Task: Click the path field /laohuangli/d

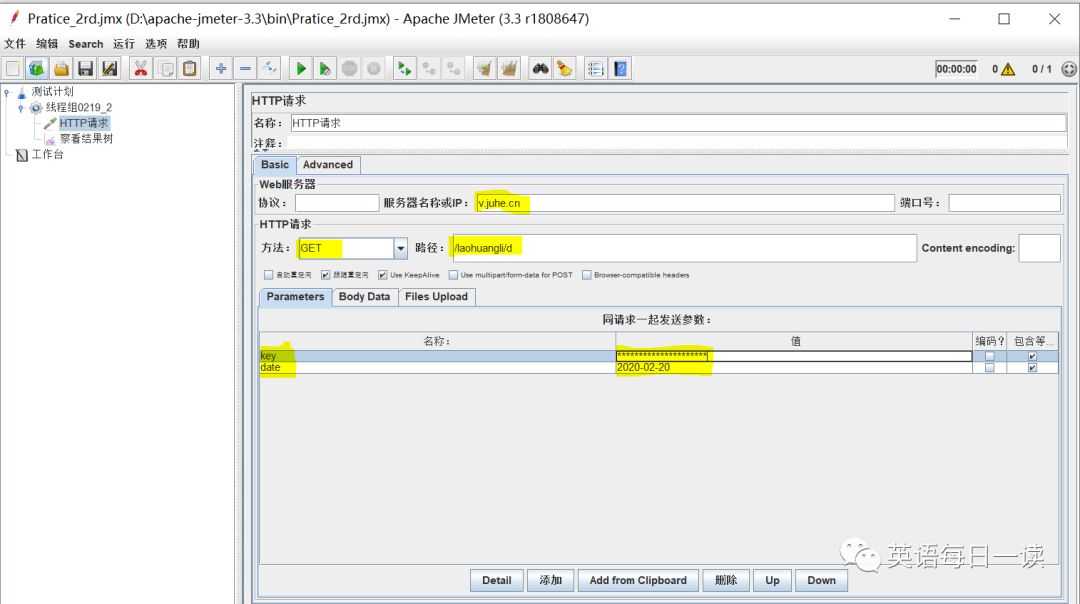Action: click(x=684, y=248)
